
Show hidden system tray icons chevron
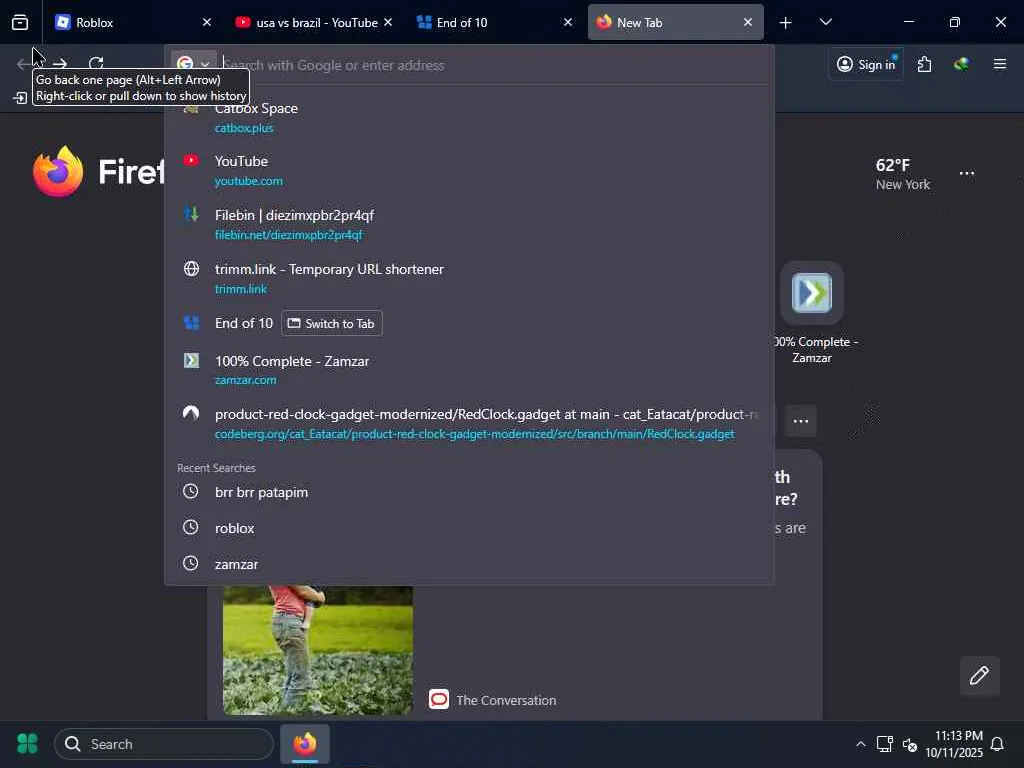[x=861, y=744]
